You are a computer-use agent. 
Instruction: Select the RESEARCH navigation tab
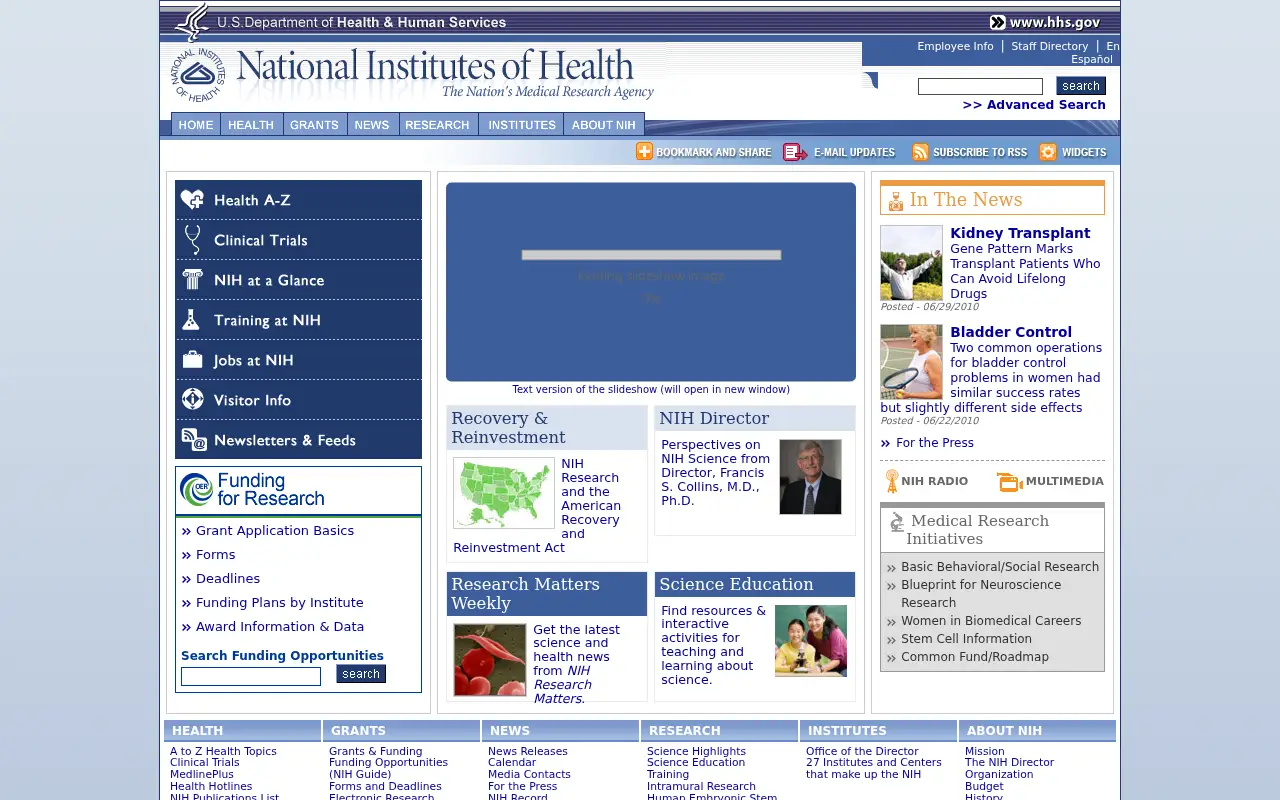tap(438, 125)
